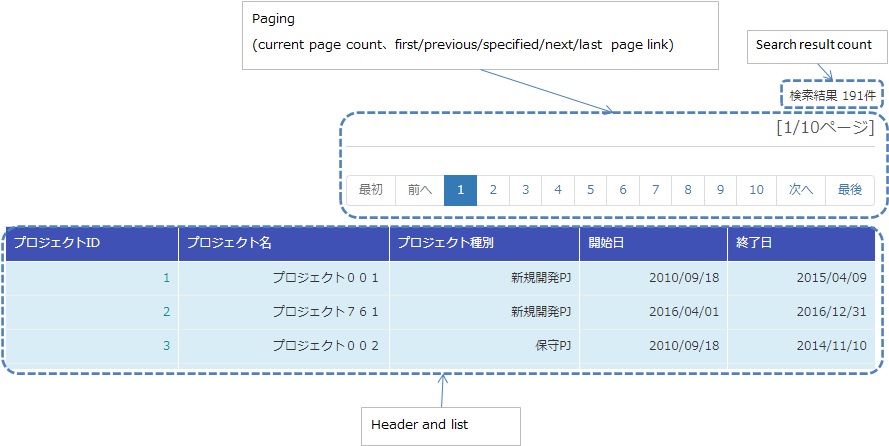The image size is (889, 446).
Task: Click the [1/10ページ] page indicator
Action: coord(825,128)
